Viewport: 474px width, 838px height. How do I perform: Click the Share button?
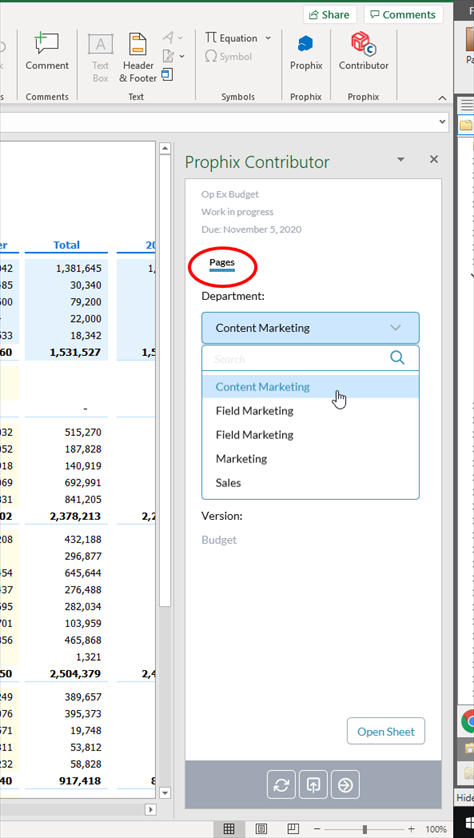click(x=330, y=14)
